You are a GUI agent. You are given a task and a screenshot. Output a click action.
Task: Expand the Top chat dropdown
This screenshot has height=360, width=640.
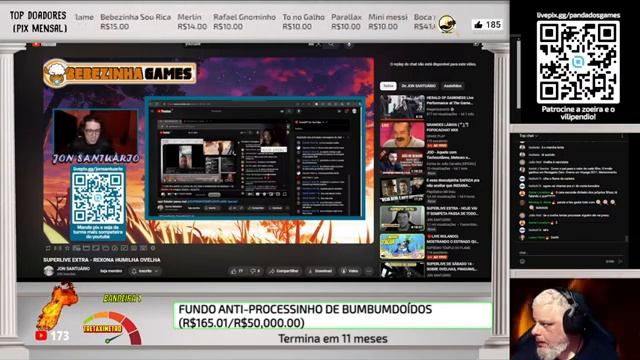click(x=529, y=136)
